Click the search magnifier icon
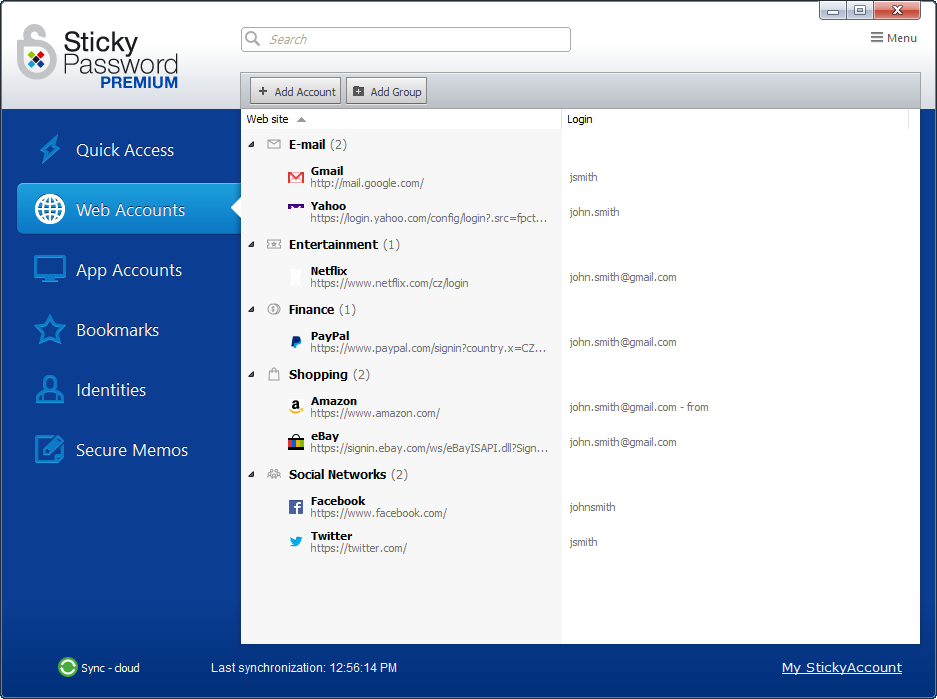 [253, 39]
